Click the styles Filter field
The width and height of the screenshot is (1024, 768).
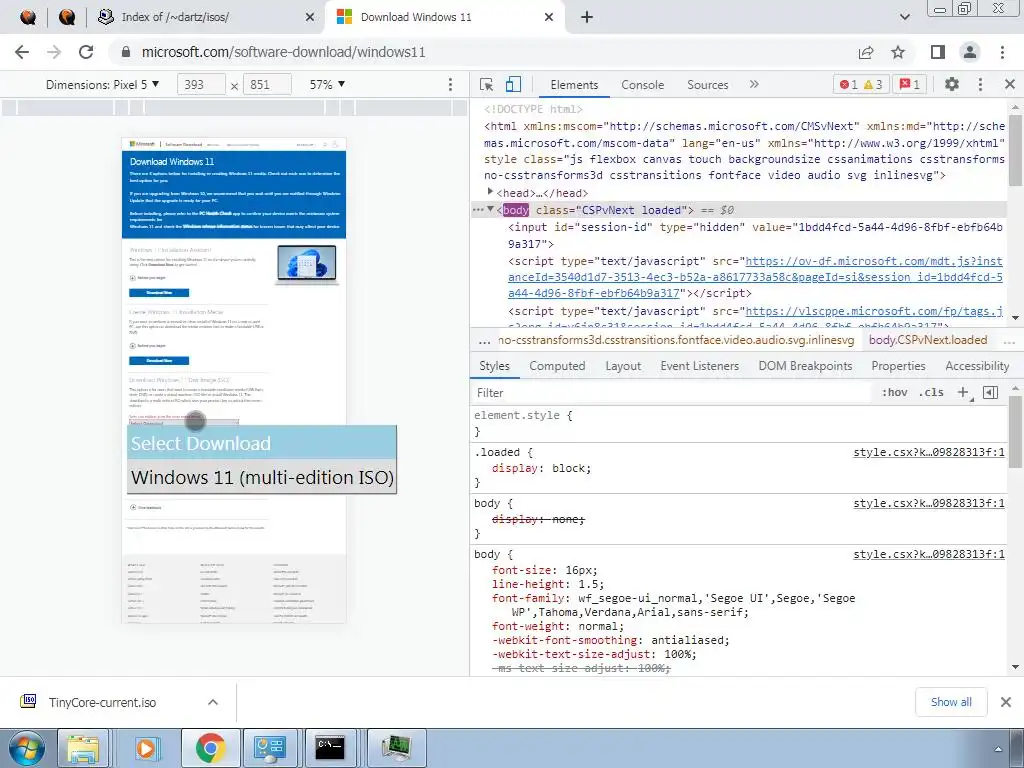pyautogui.click(x=673, y=392)
